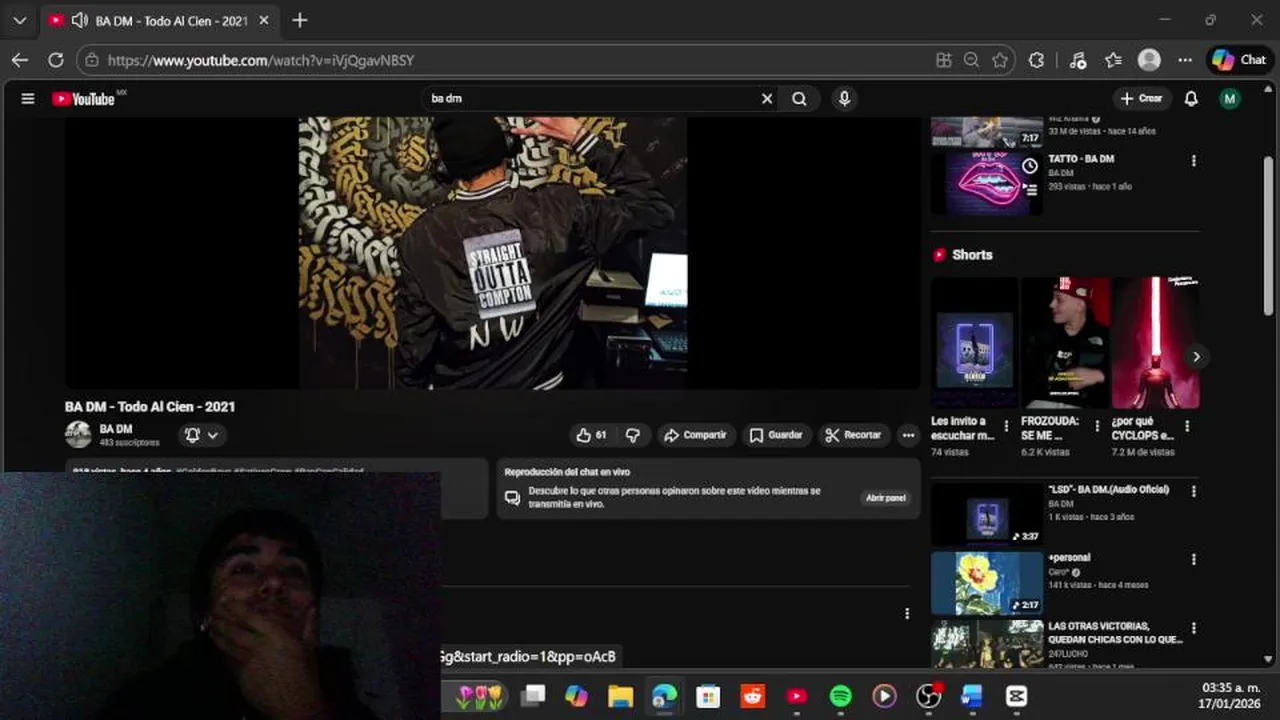This screenshot has width=1280, height=720.
Task: Open Reddit from the taskbar
Action: 753,696
